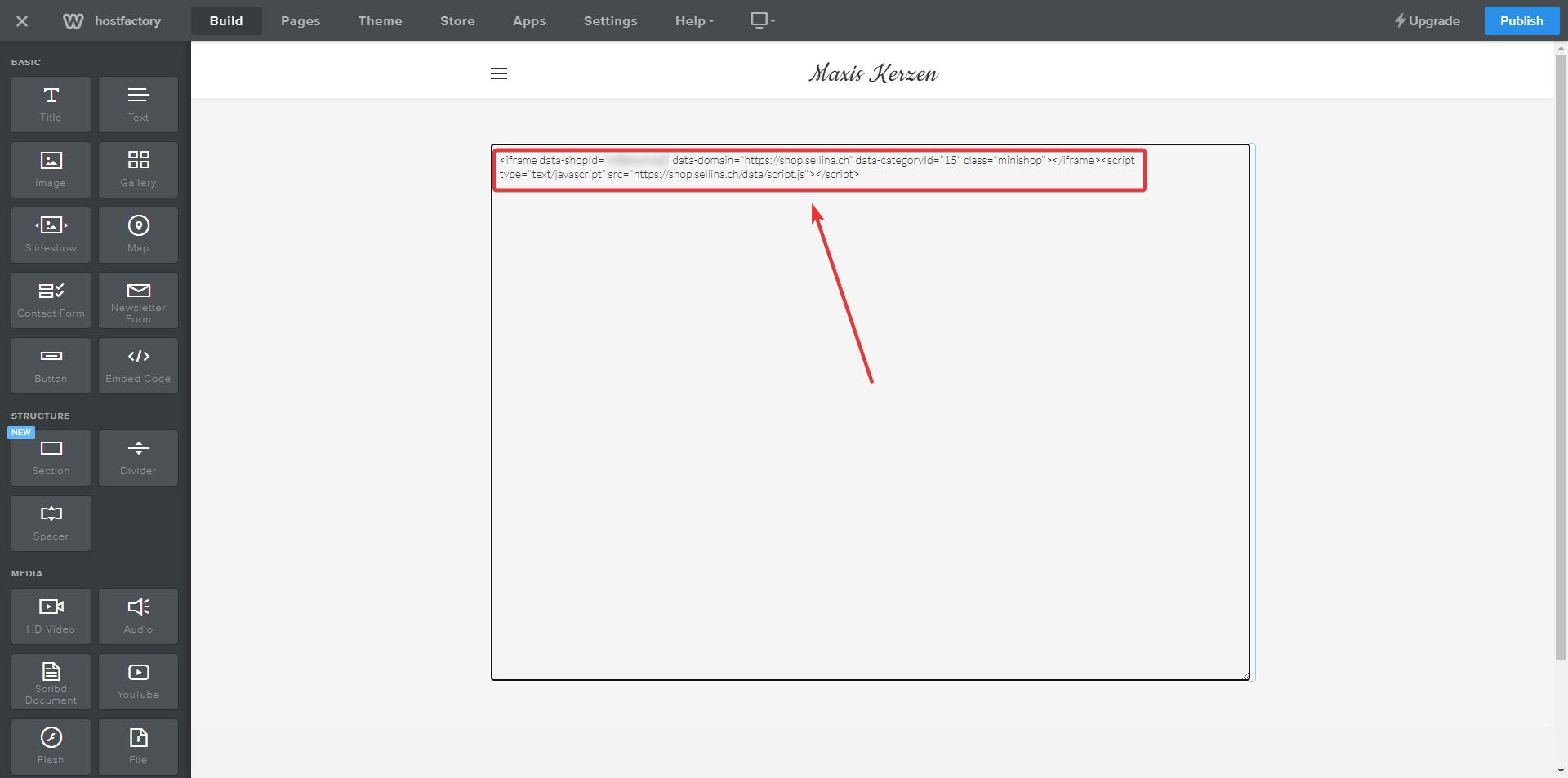The height and width of the screenshot is (778, 1568).
Task: Click the NEW badge on Section
Action: pos(21,433)
